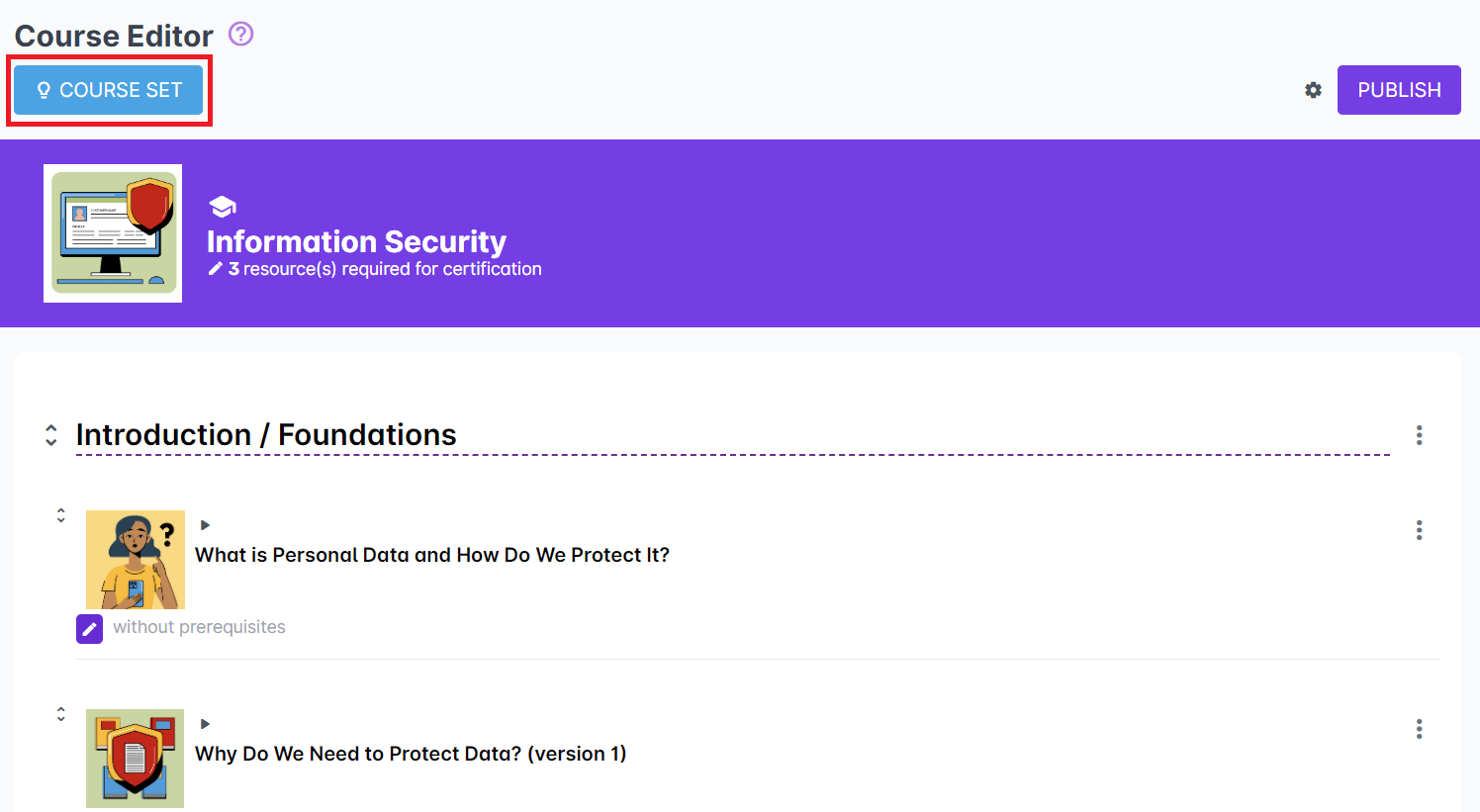This screenshot has height=812, width=1480.
Task: Click the help question mark icon
Action: (x=240, y=35)
